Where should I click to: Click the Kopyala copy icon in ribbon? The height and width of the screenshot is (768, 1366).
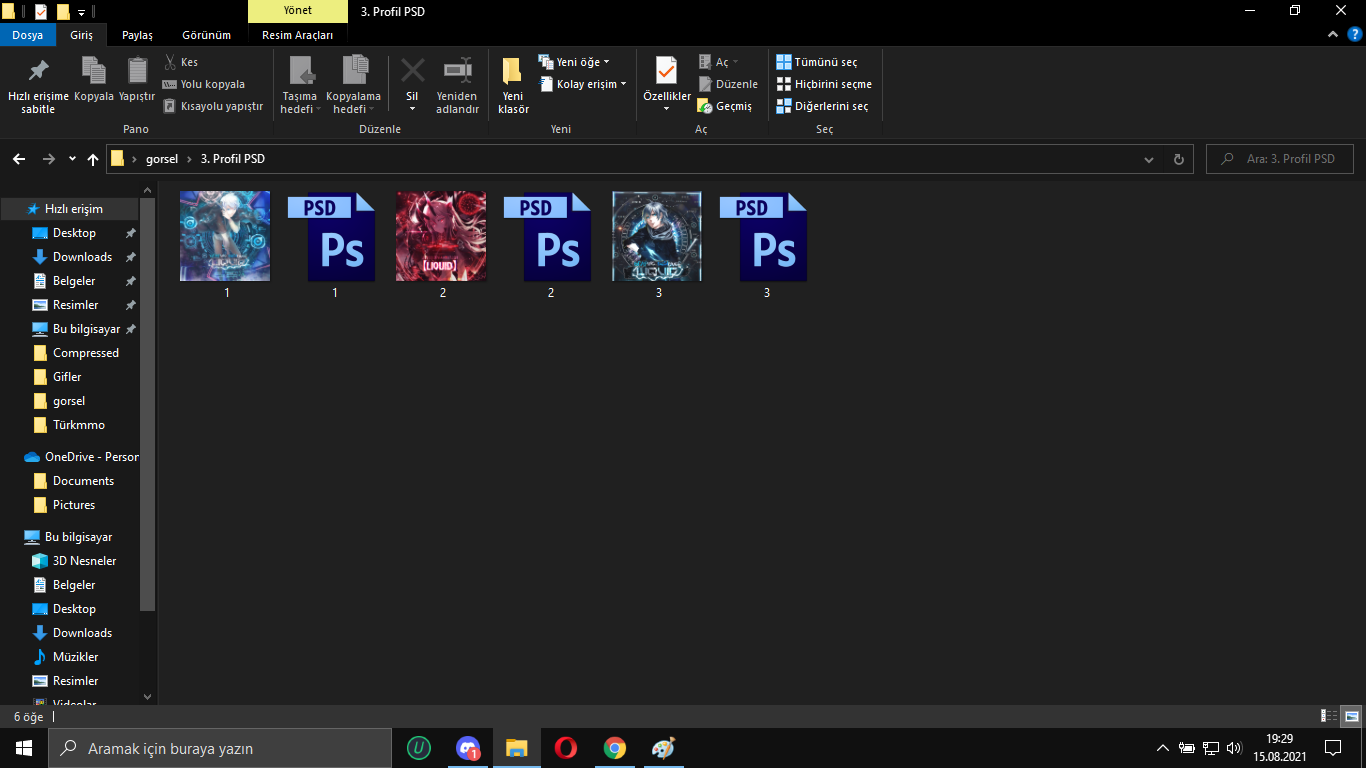(x=94, y=72)
